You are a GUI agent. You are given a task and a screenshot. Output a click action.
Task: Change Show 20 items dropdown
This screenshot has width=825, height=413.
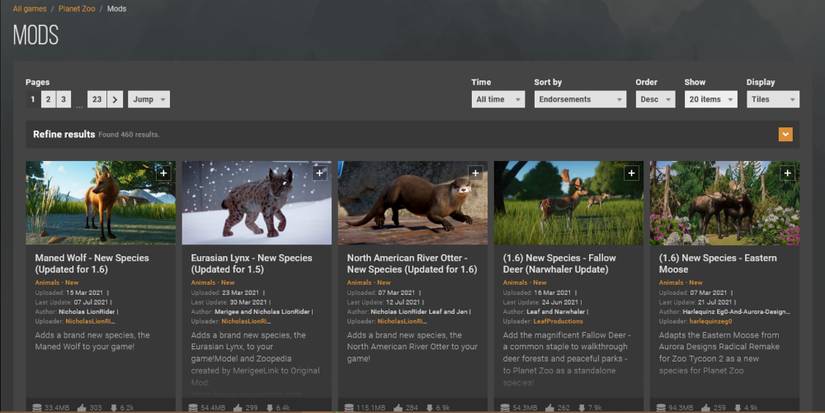coord(710,99)
